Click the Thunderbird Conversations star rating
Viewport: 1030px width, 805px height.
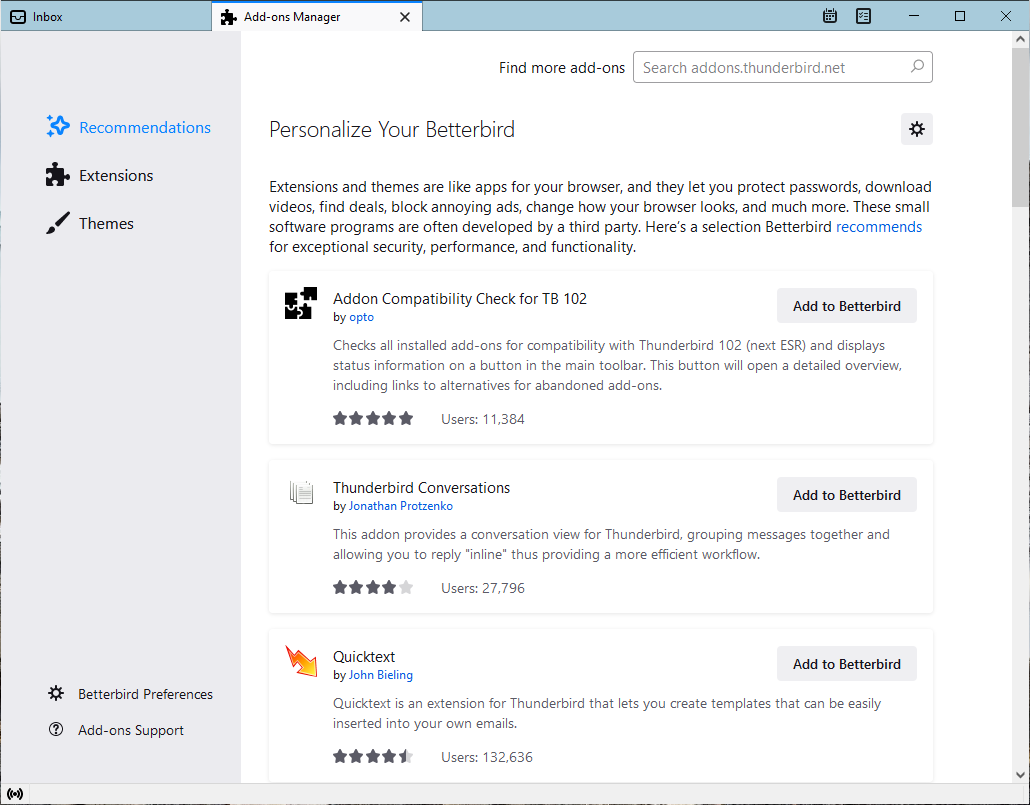(x=373, y=587)
